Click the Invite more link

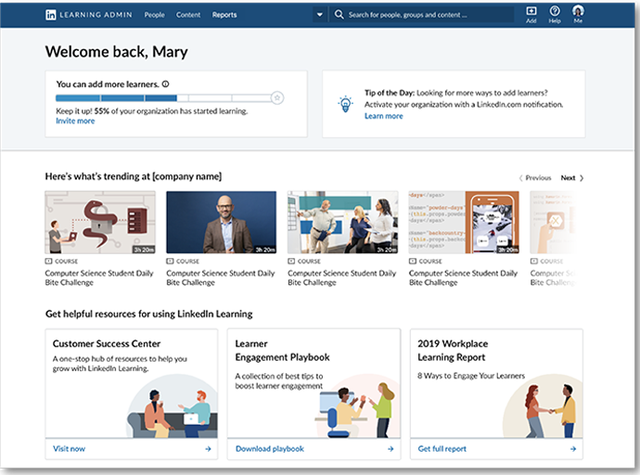click(x=75, y=121)
